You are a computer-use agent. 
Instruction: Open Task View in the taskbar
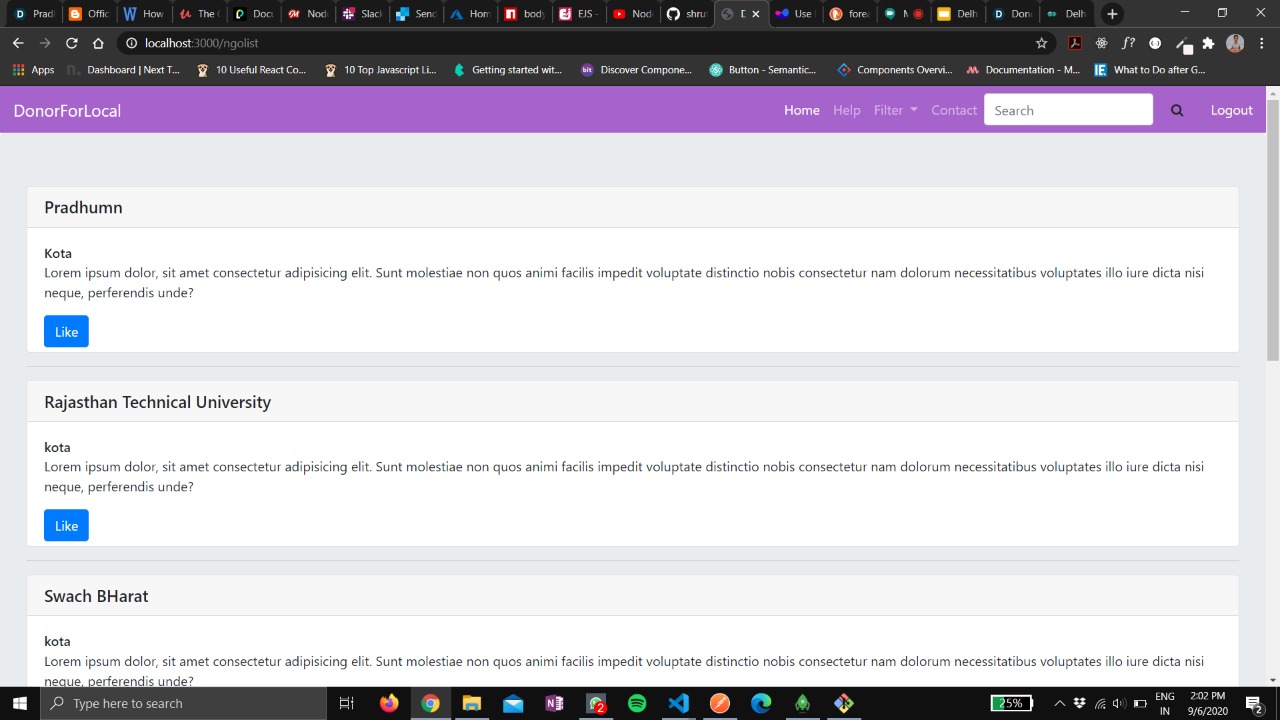346,703
